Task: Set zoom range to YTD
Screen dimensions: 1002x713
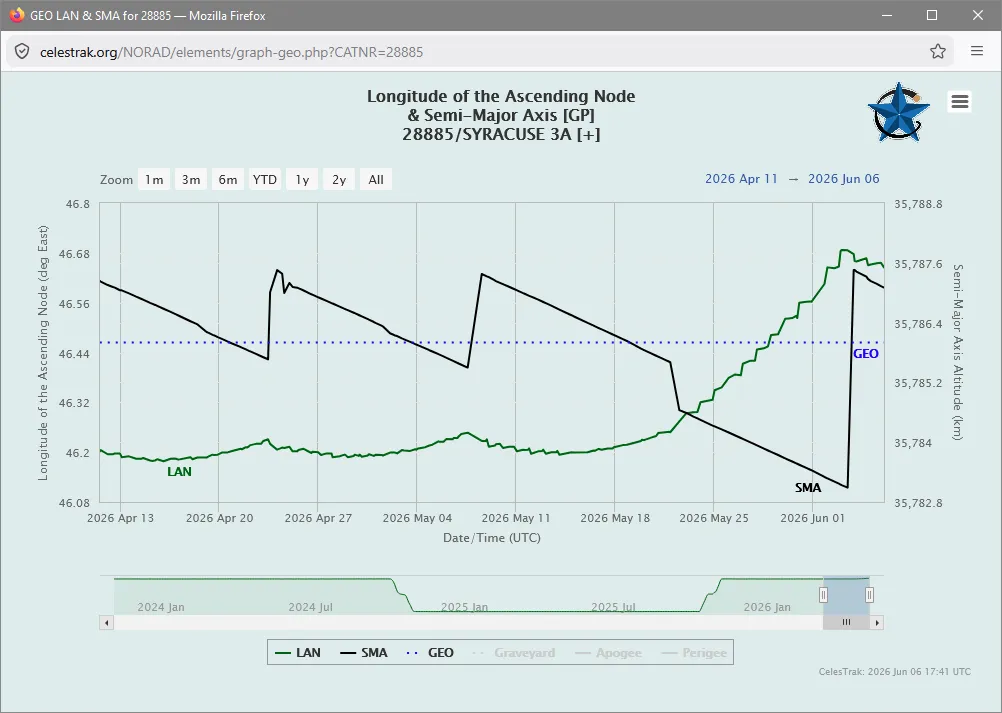Action: coord(265,180)
